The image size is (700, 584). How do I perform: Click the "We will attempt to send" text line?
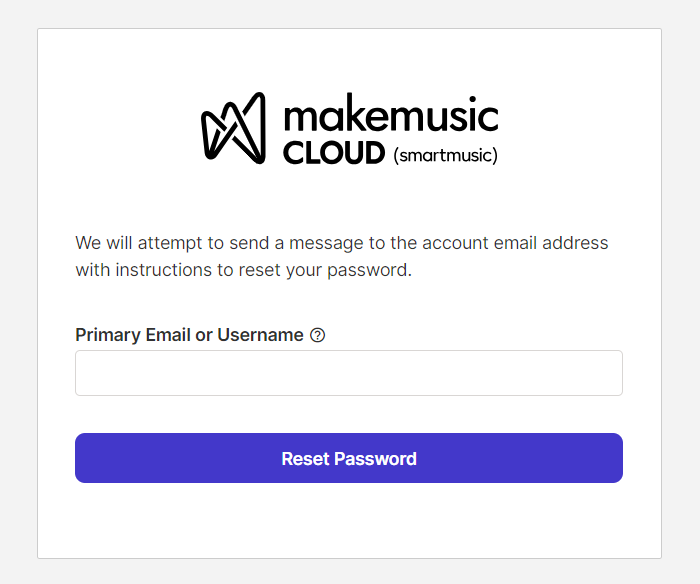pos(342,243)
